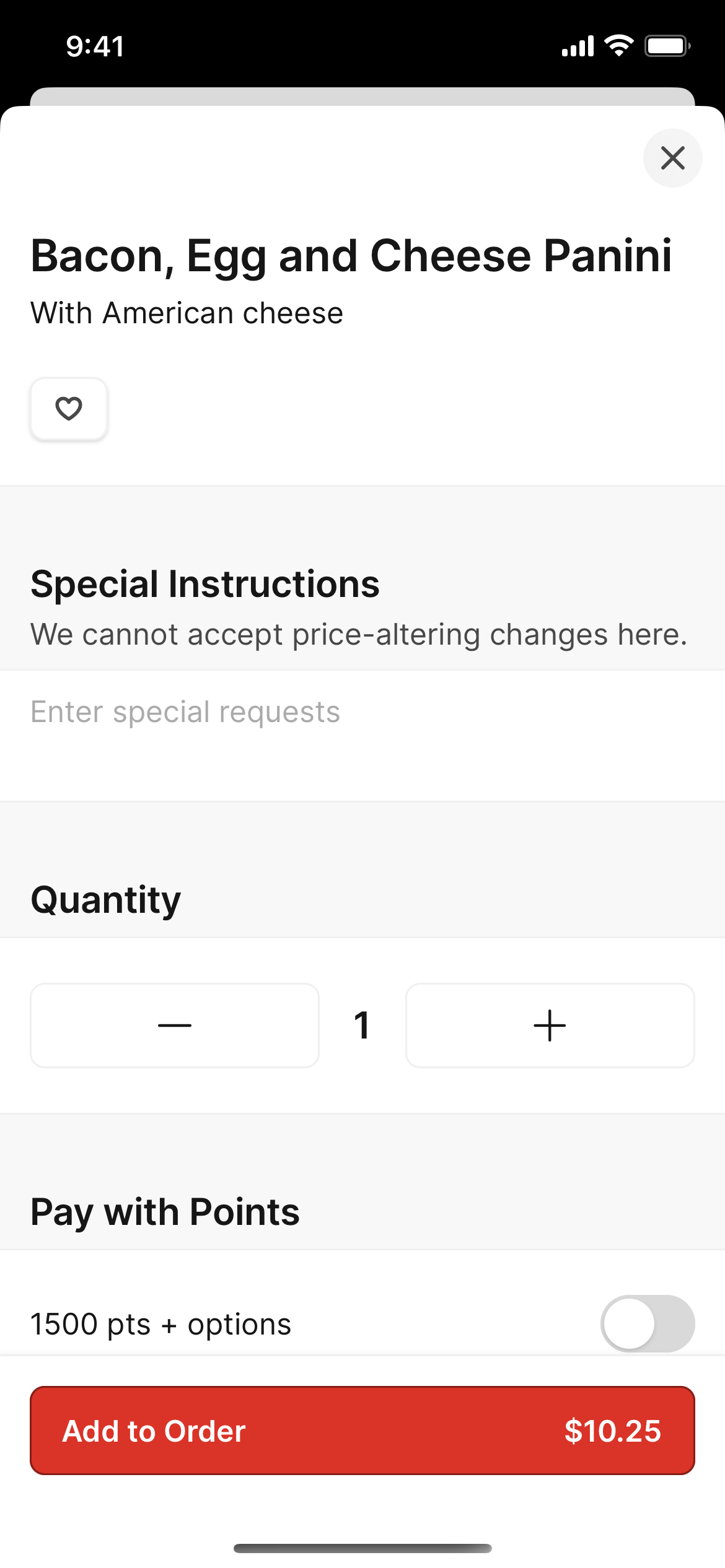Tap the With American cheese description
The image size is (725, 1568).
point(187,313)
